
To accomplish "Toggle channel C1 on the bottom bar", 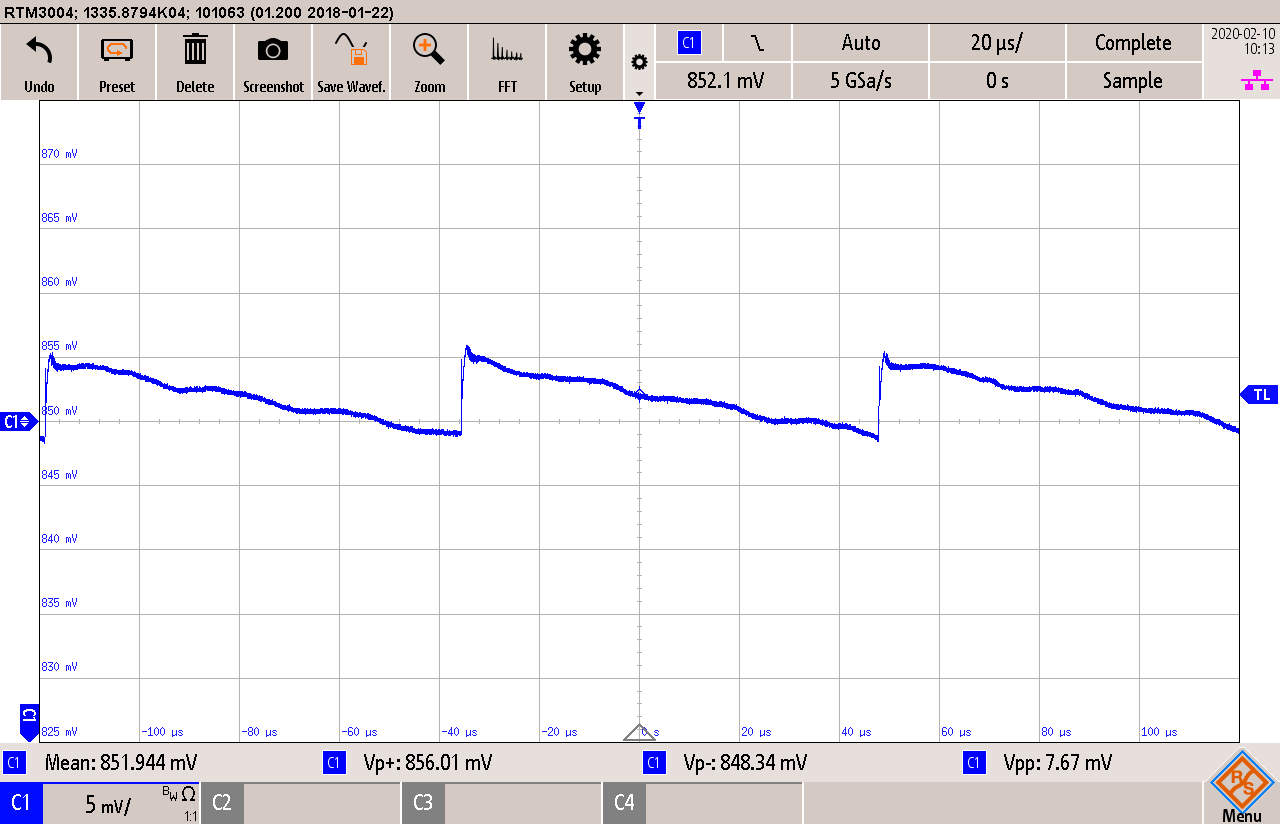I will (21, 803).
